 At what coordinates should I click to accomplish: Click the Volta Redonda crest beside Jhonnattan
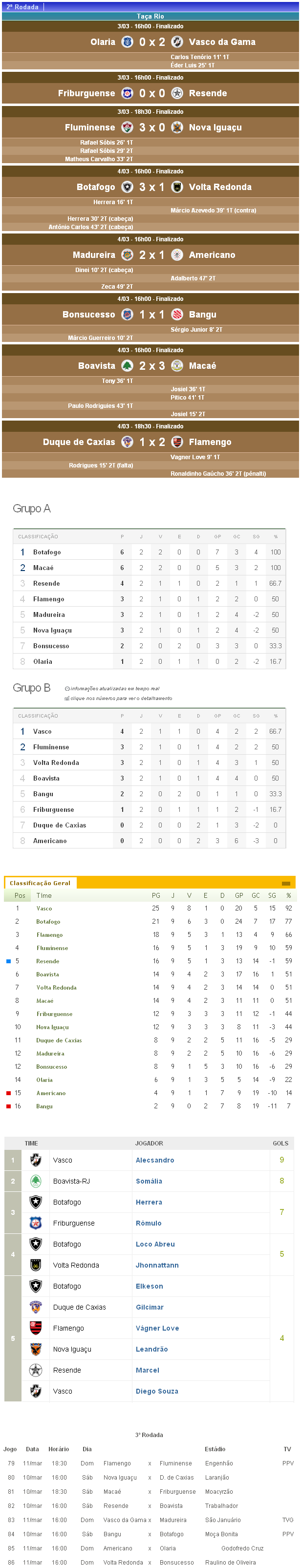tap(36, 1265)
